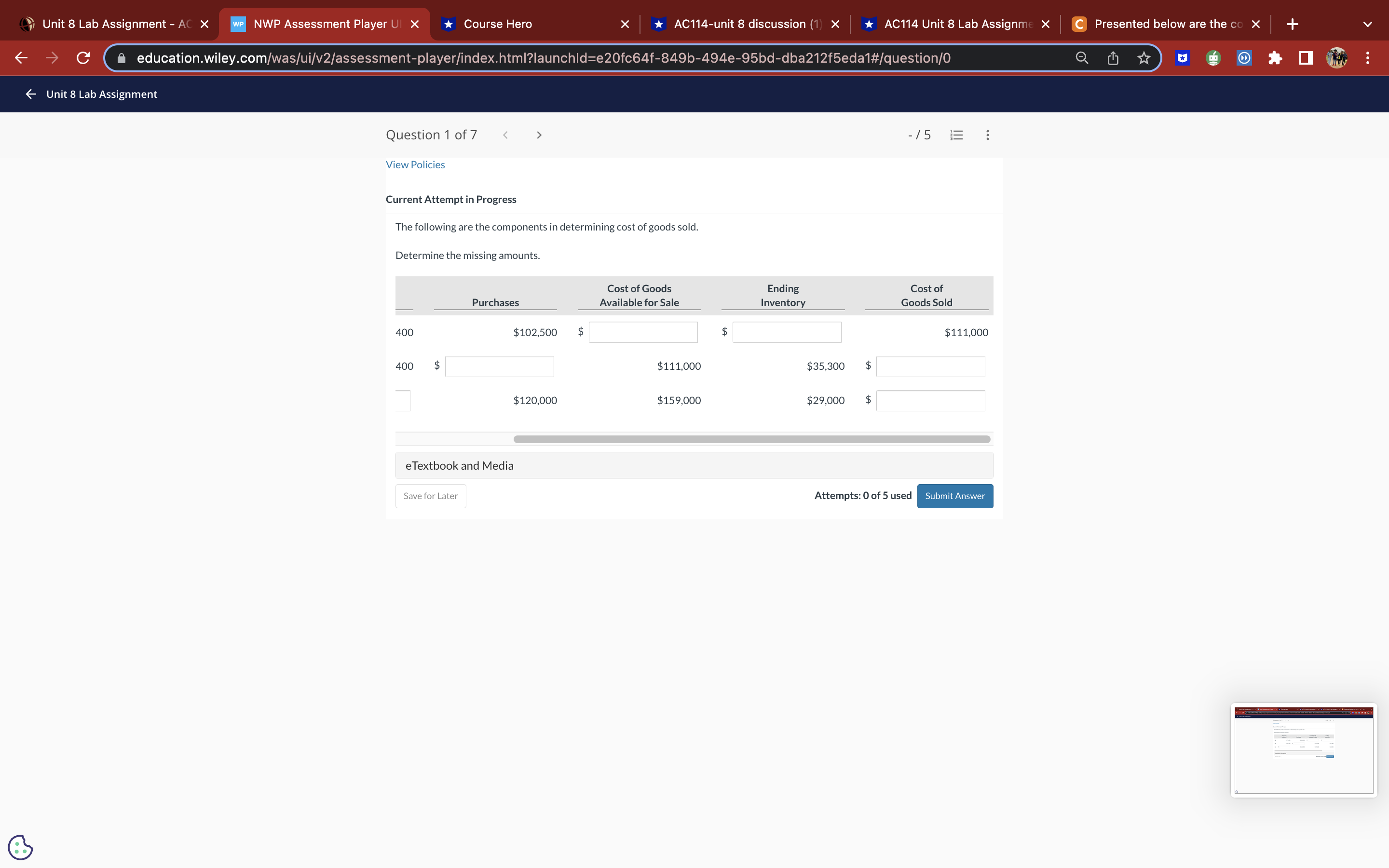Click the horizontal table scrollbar

751,439
